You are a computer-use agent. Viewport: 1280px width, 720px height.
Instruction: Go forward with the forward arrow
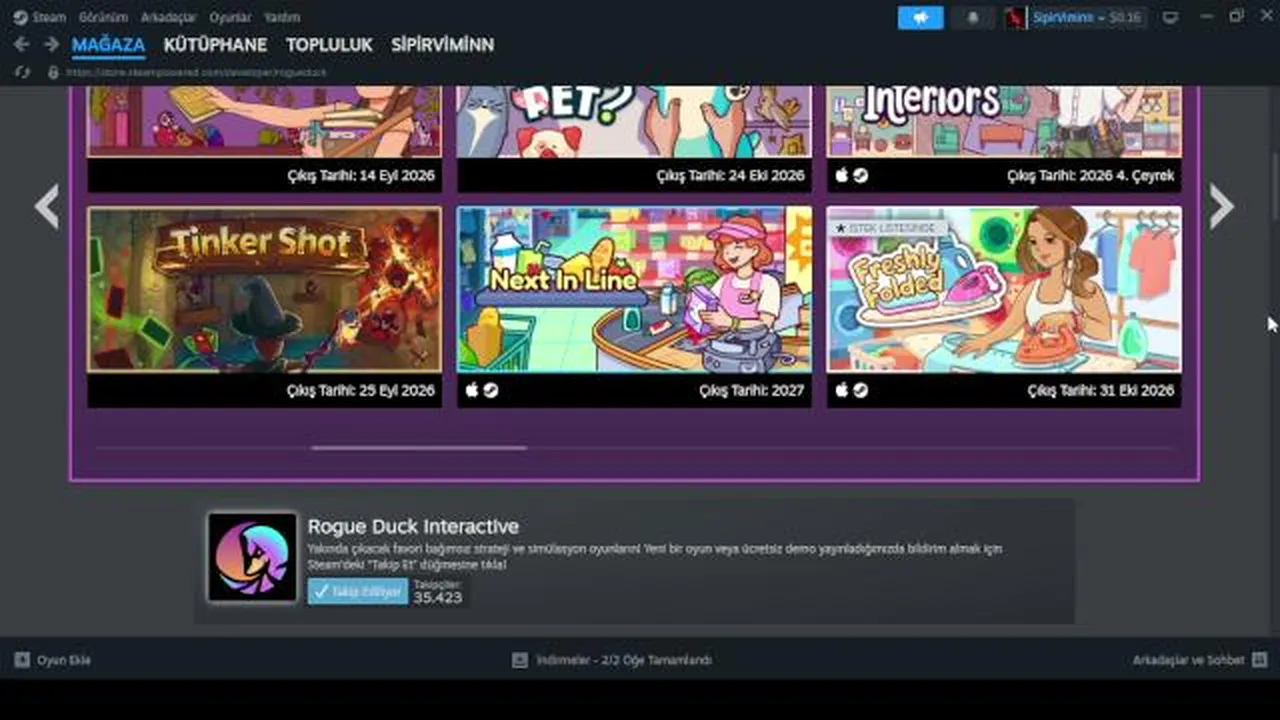point(51,45)
